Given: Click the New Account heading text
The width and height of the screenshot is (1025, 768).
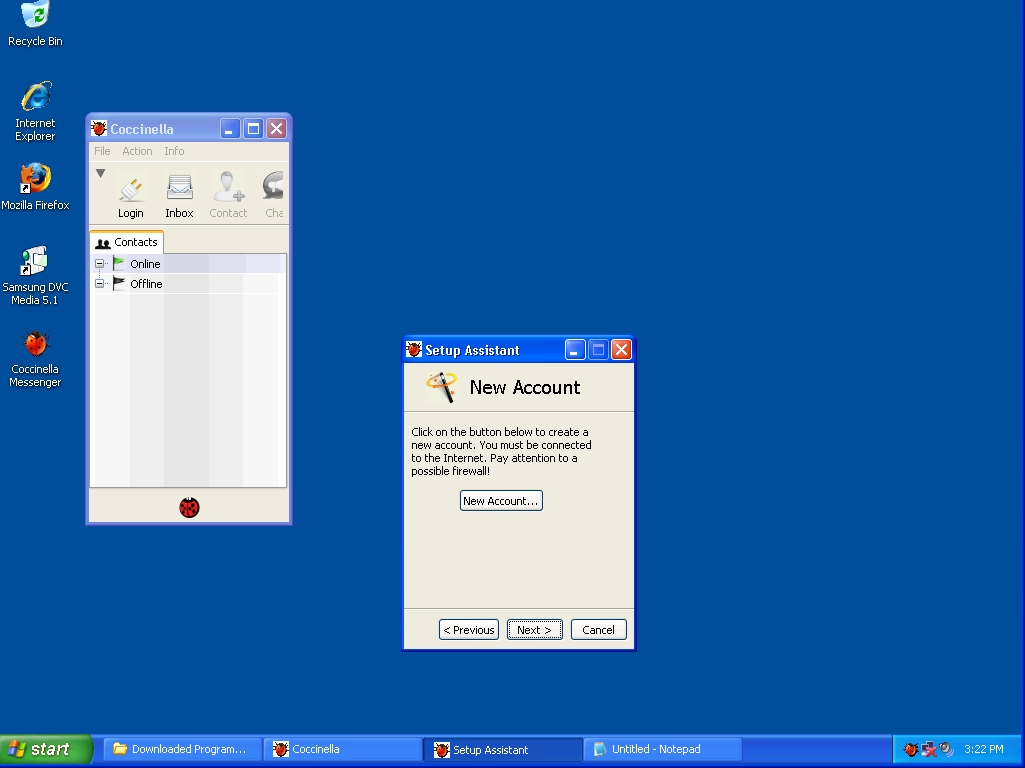Looking at the screenshot, I should click(525, 387).
